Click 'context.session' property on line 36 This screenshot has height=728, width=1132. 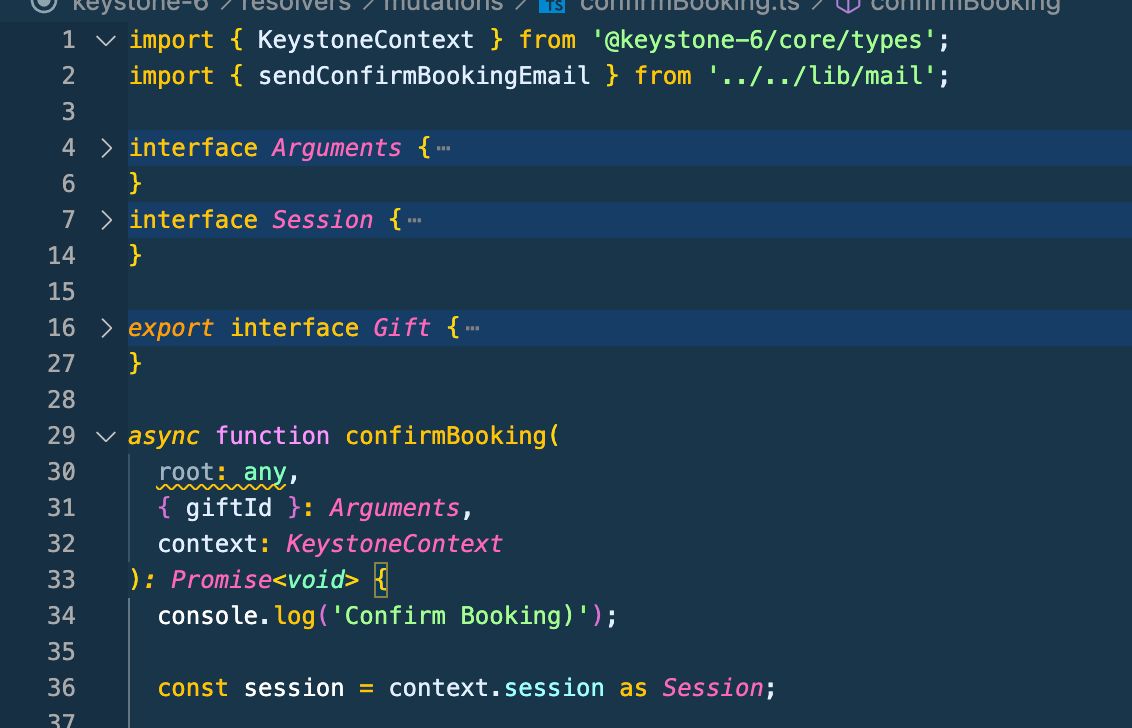click(496, 688)
